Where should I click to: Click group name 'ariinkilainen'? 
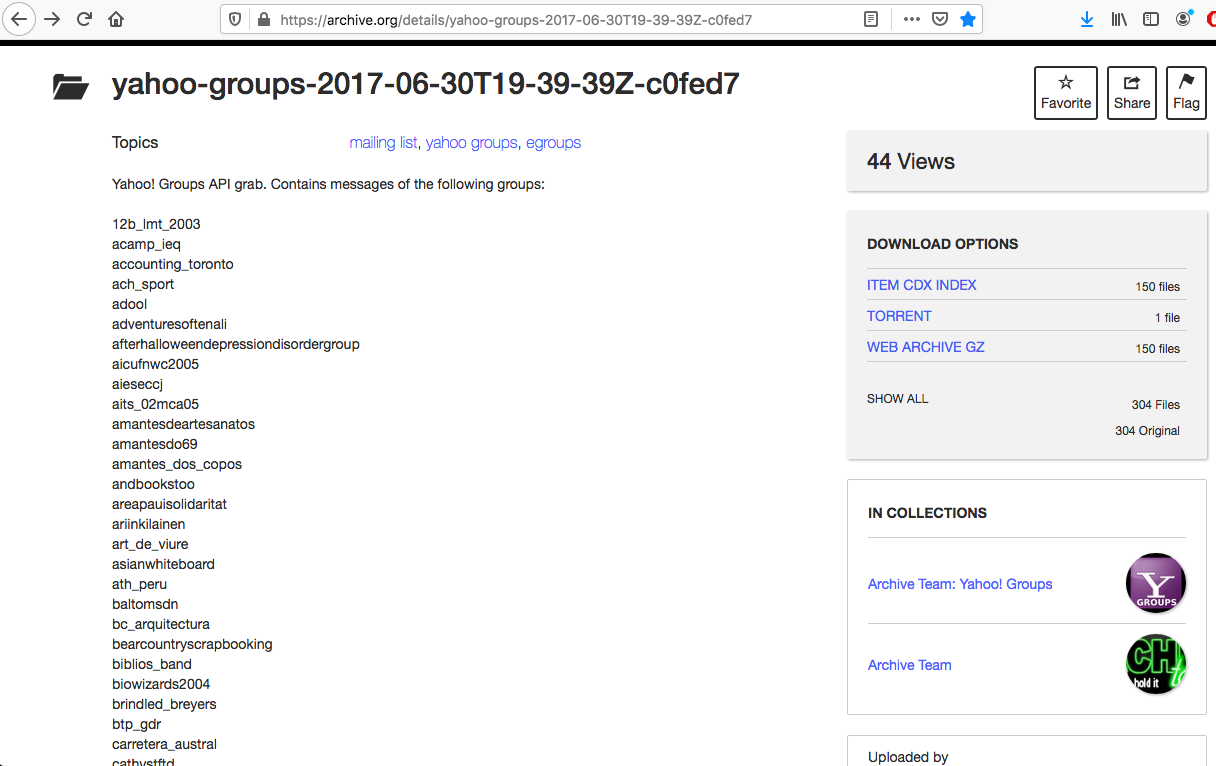click(148, 524)
